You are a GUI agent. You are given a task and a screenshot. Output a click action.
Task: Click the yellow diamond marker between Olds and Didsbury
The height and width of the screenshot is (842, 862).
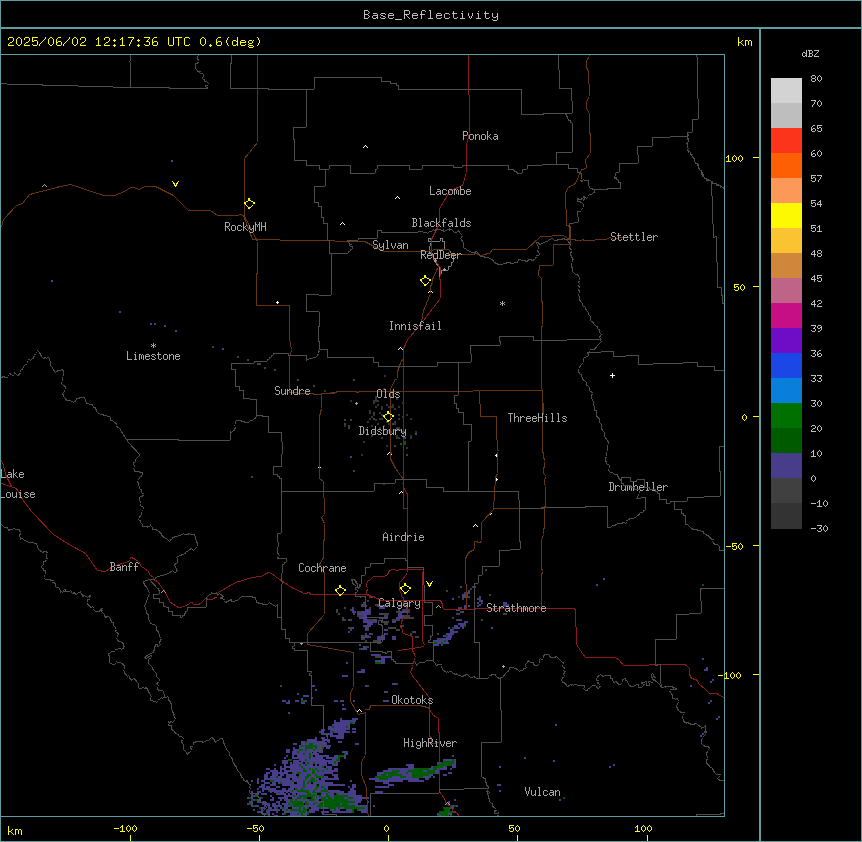tap(389, 417)
